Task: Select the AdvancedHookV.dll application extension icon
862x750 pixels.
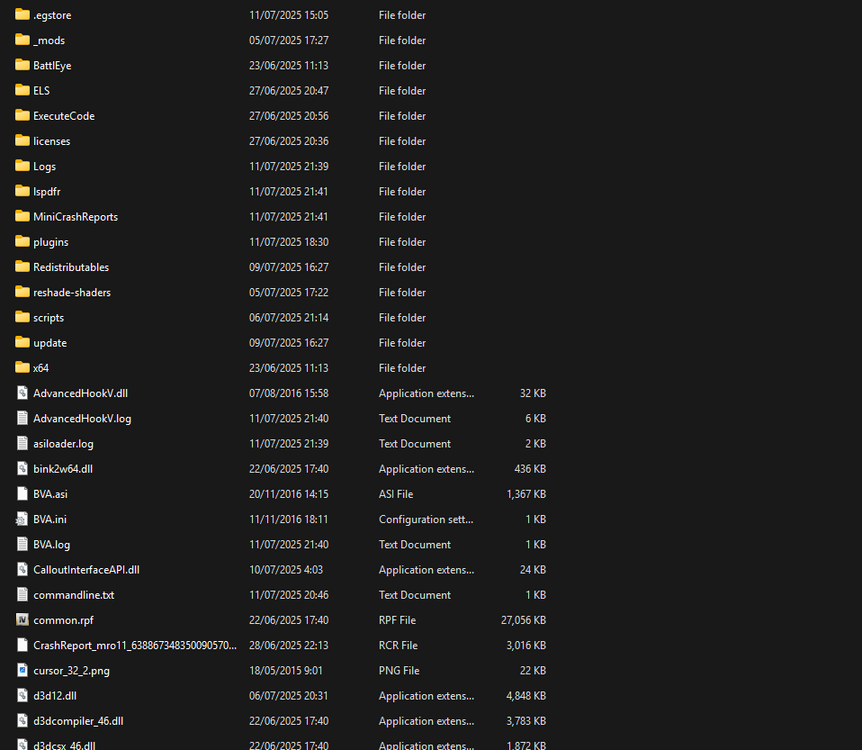Action: (22, 393)
